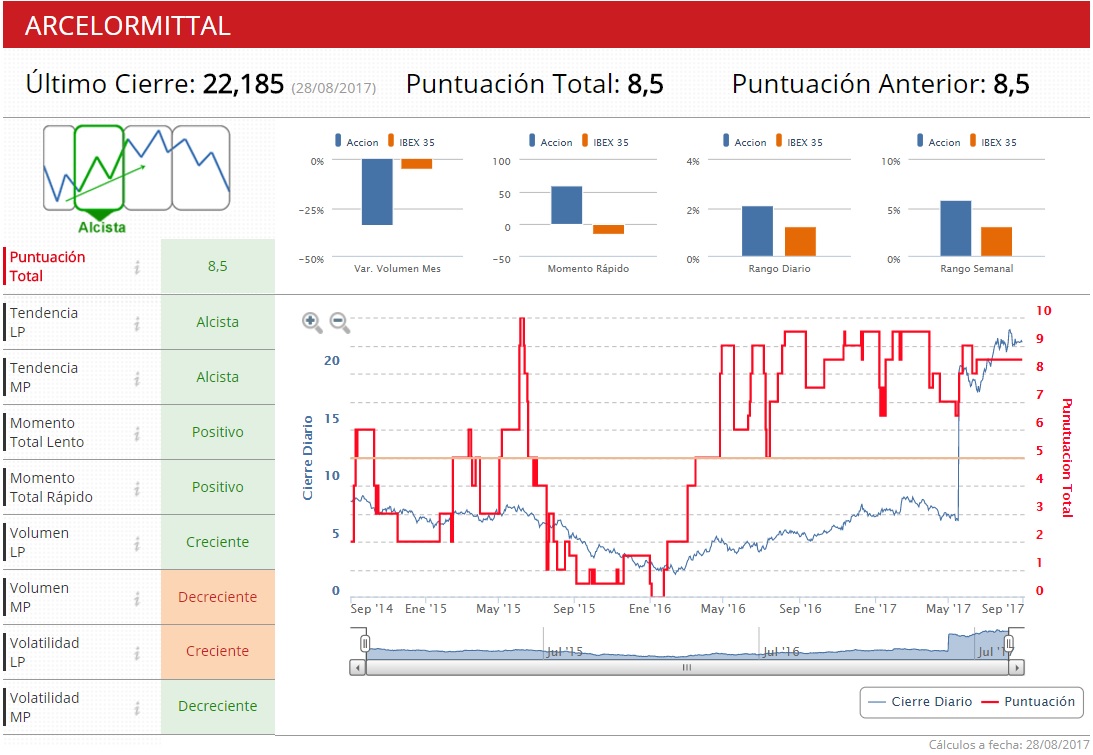Open info icon for Momento Total Lento
Image resolution: width=1093 pixels, height=755 pixels.
tap(137, 433)
